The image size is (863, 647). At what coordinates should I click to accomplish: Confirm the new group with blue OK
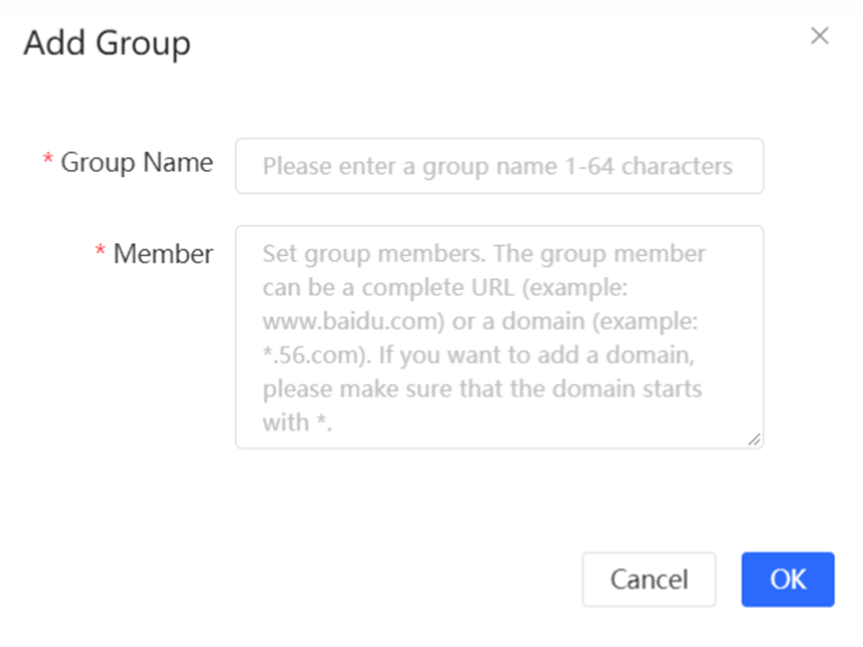coord(788,579)
